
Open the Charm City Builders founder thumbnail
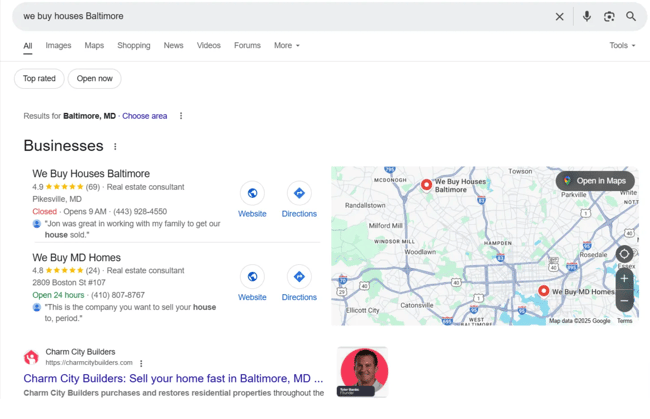(362, 372)
